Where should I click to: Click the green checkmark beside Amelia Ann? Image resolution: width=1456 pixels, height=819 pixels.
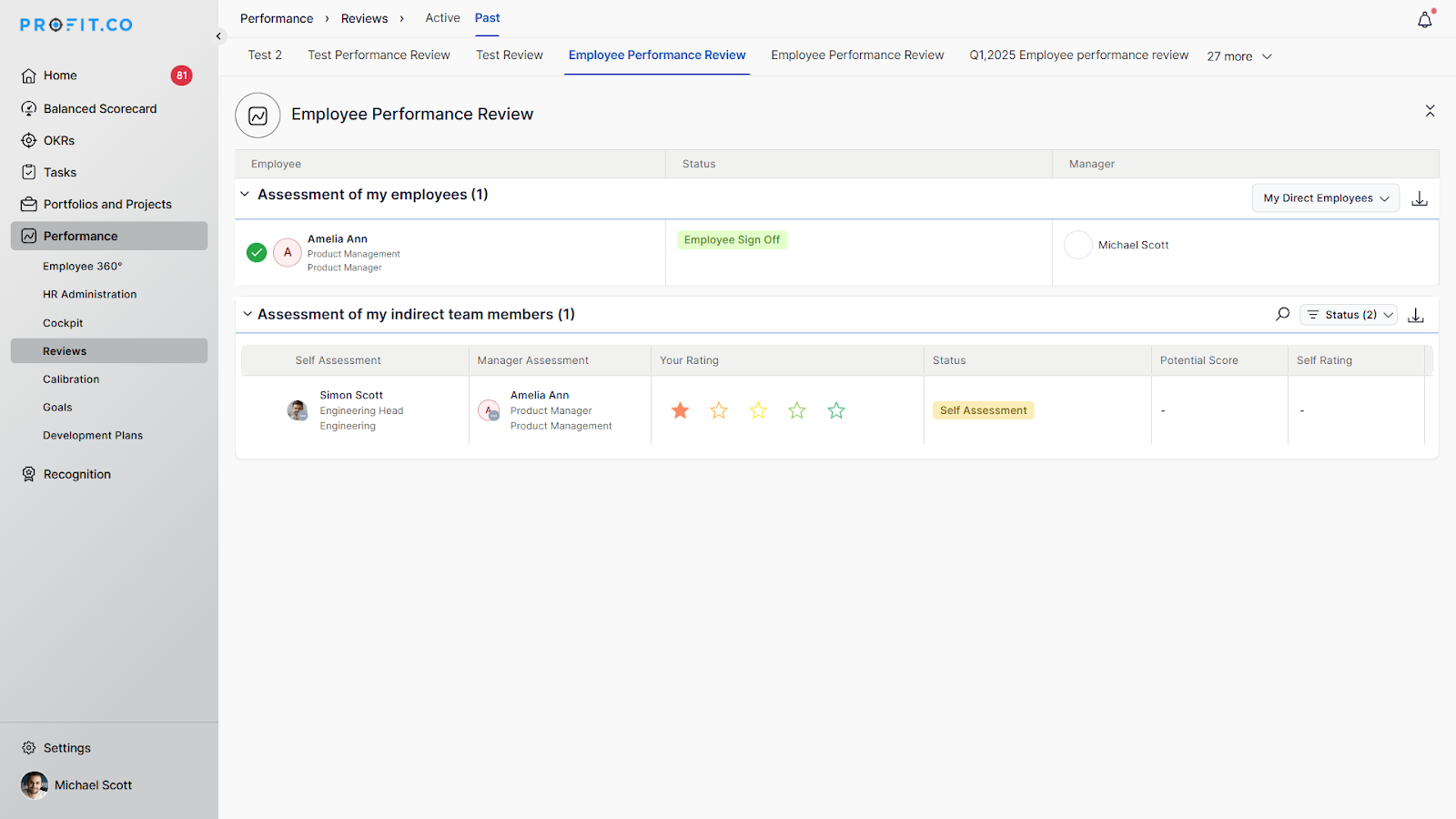pos(257,253)
